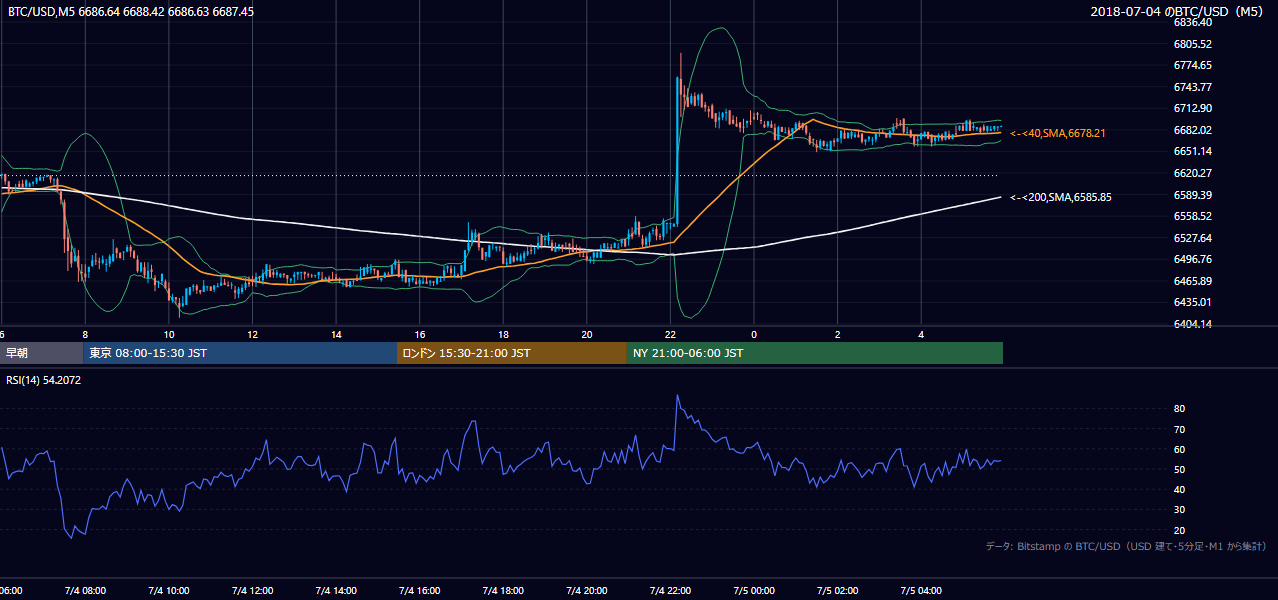Click the 6404.14 price axis label

pyautogui.click(x=1193, y=324)
